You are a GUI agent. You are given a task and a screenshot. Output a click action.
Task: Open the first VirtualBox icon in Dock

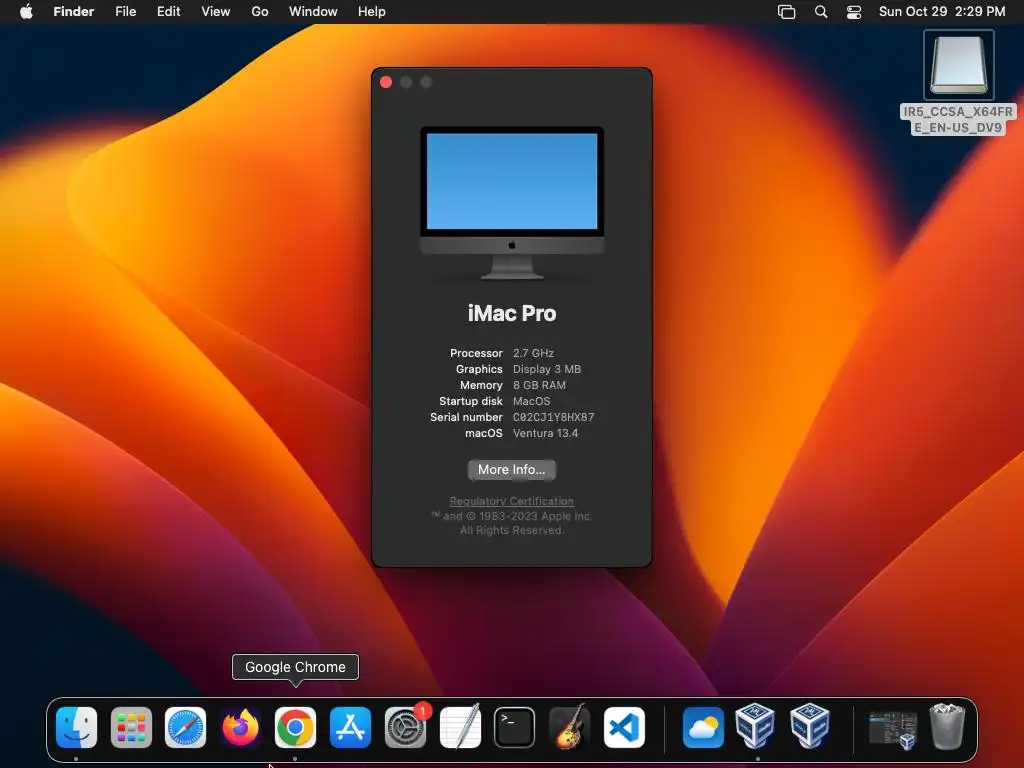756,726
